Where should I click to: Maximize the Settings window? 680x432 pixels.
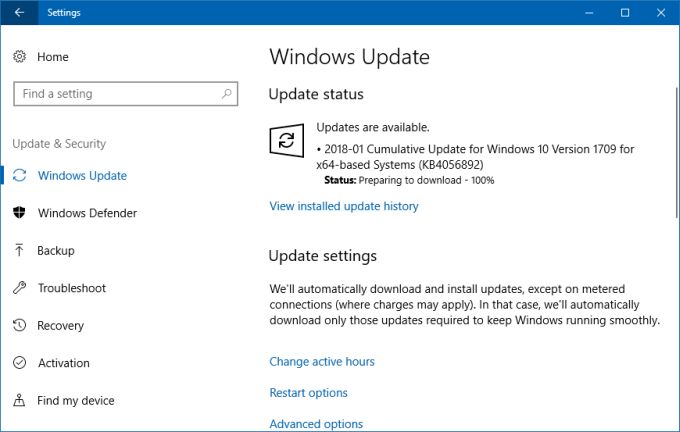(x=625, y=13)
